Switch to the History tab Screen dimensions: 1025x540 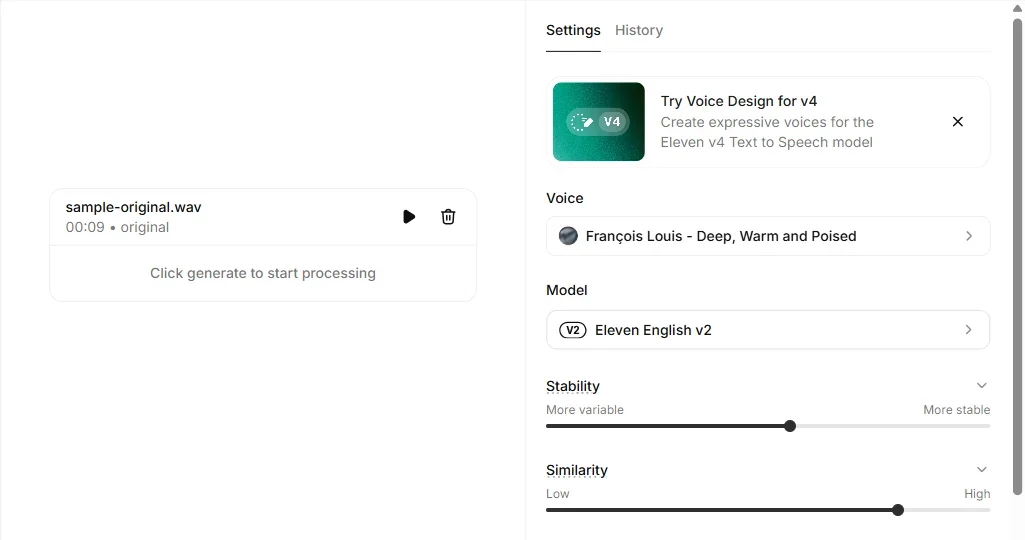tap(639, 30)
